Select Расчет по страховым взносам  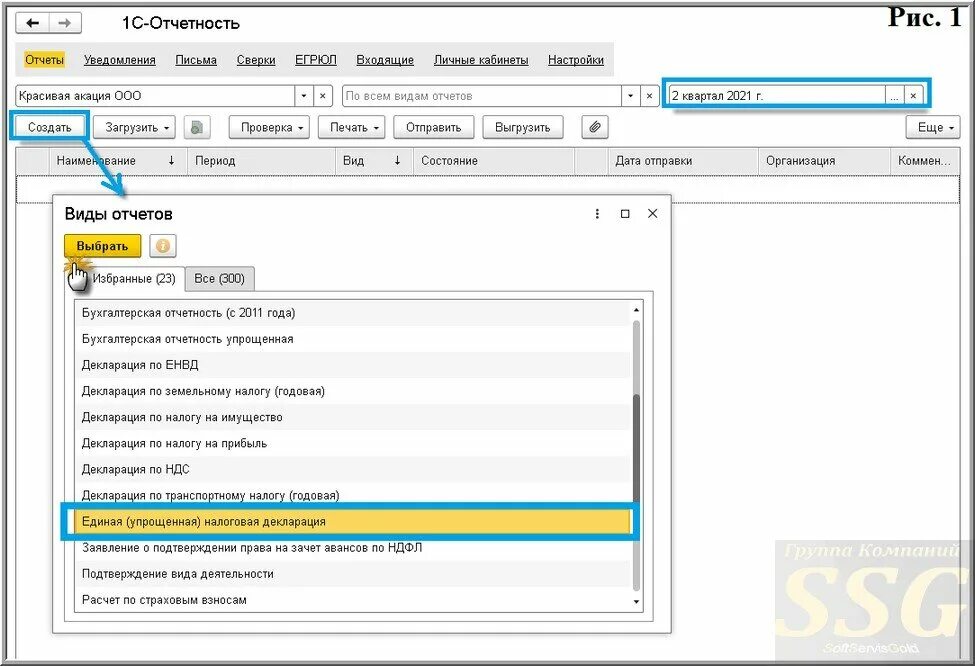point(353,601)
